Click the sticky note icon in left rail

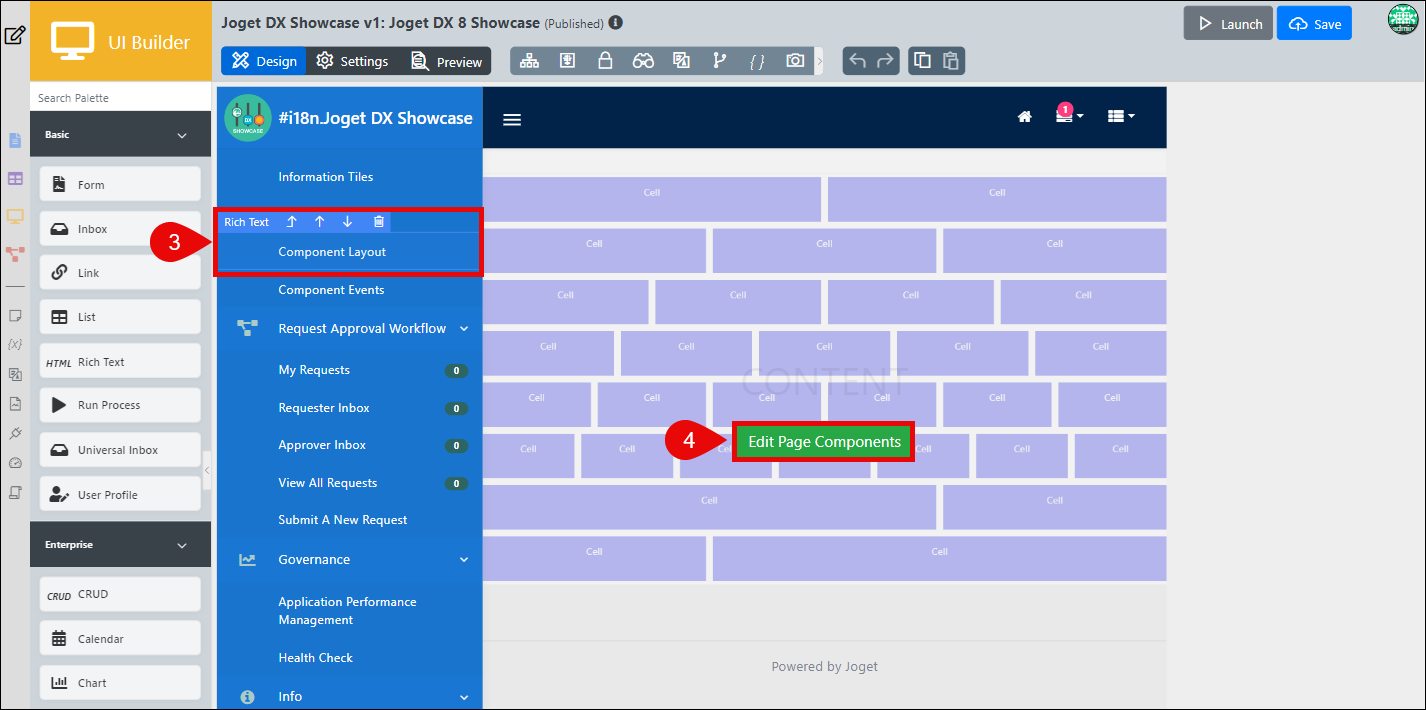tap(15, 315)
